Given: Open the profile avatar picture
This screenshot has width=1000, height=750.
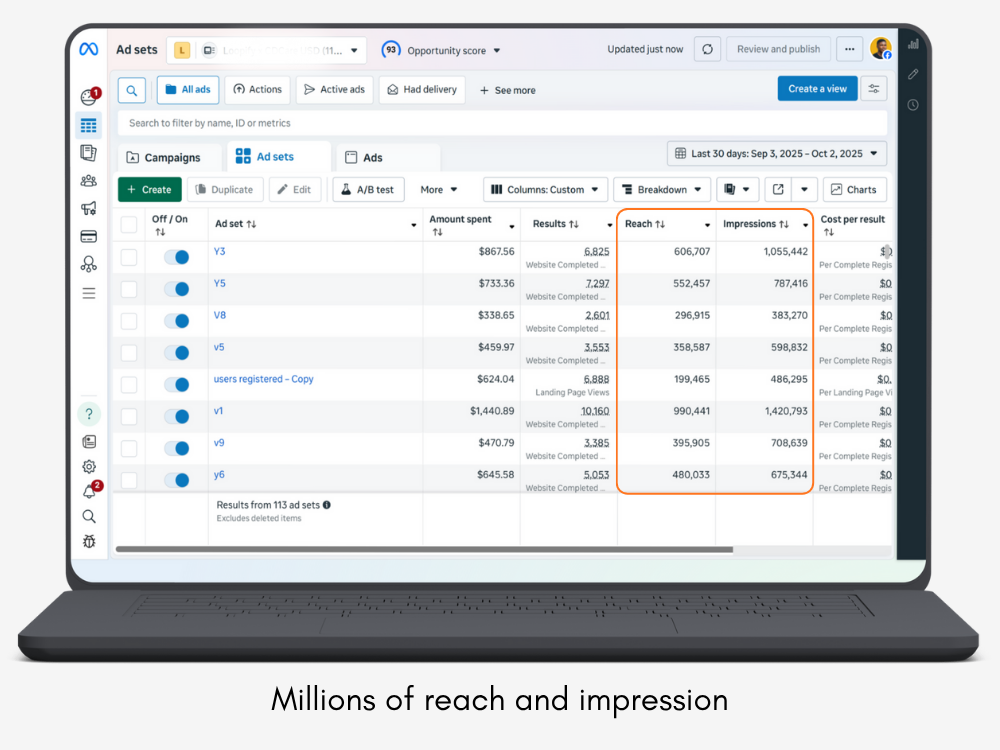Looking at the screenshot, I should pos(881,48).
